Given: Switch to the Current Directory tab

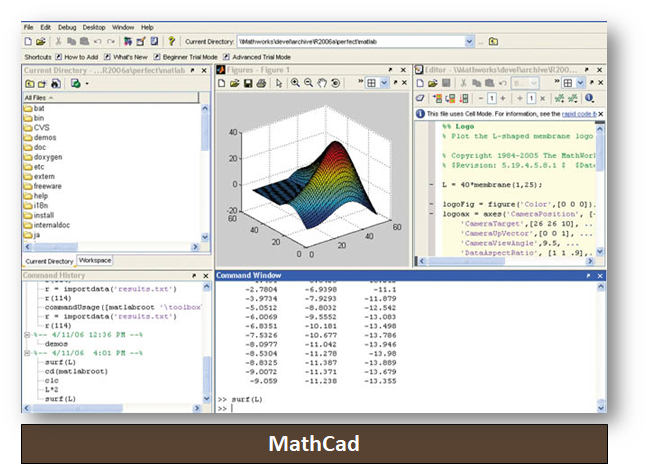Looking at the screenshot, I should (49, 261).
